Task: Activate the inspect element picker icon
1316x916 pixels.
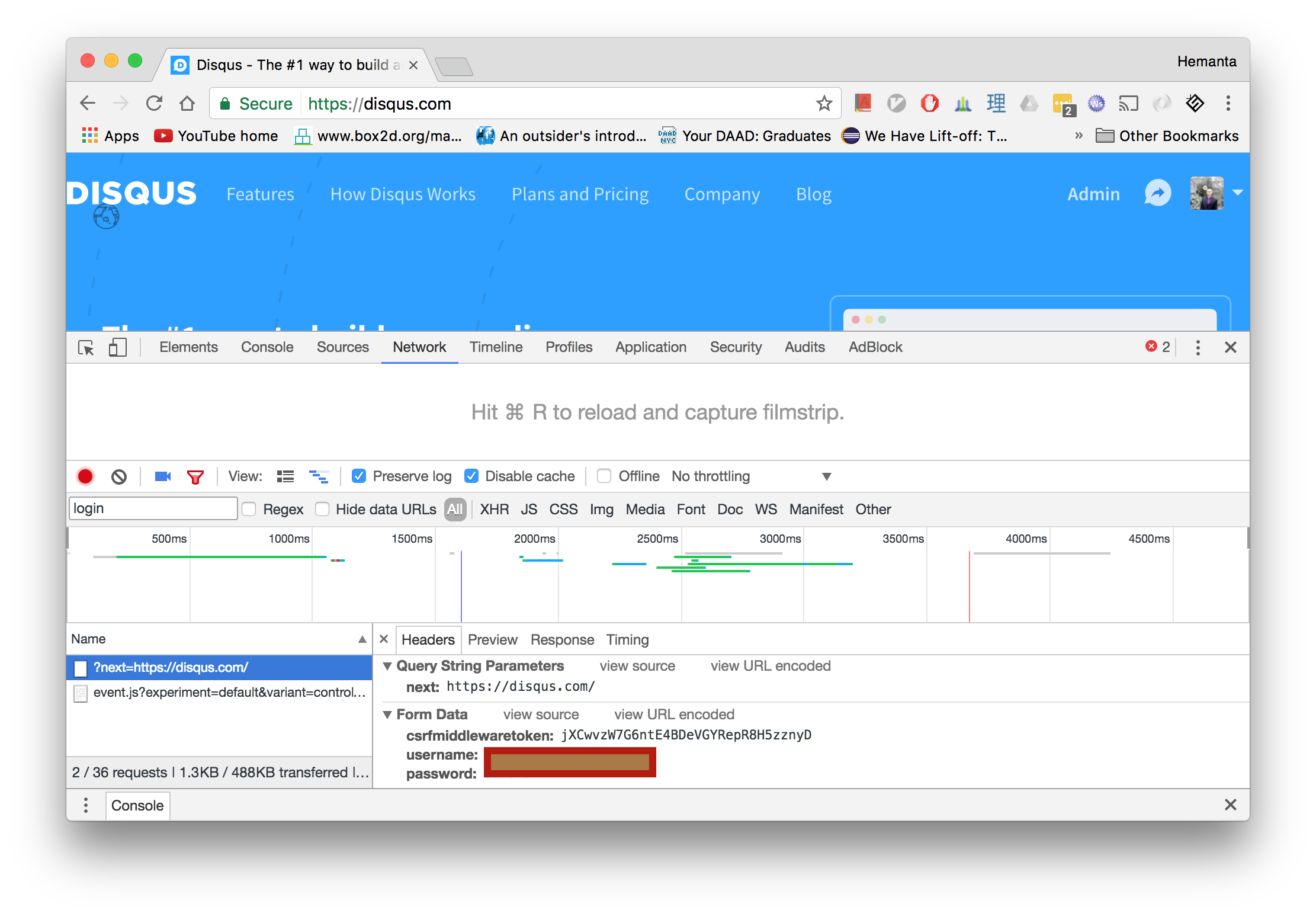Action: [86, 347]
